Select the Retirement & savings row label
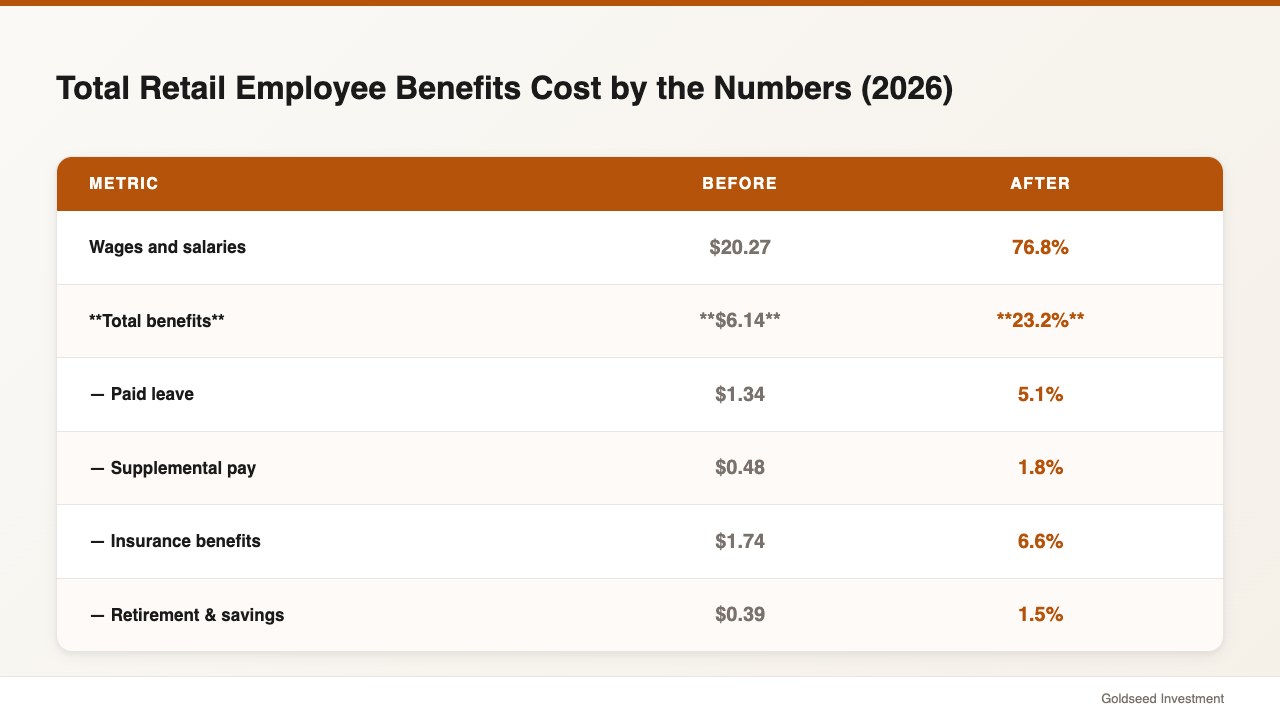Viewport: 1280px width, 720px height. coord(187,615)
